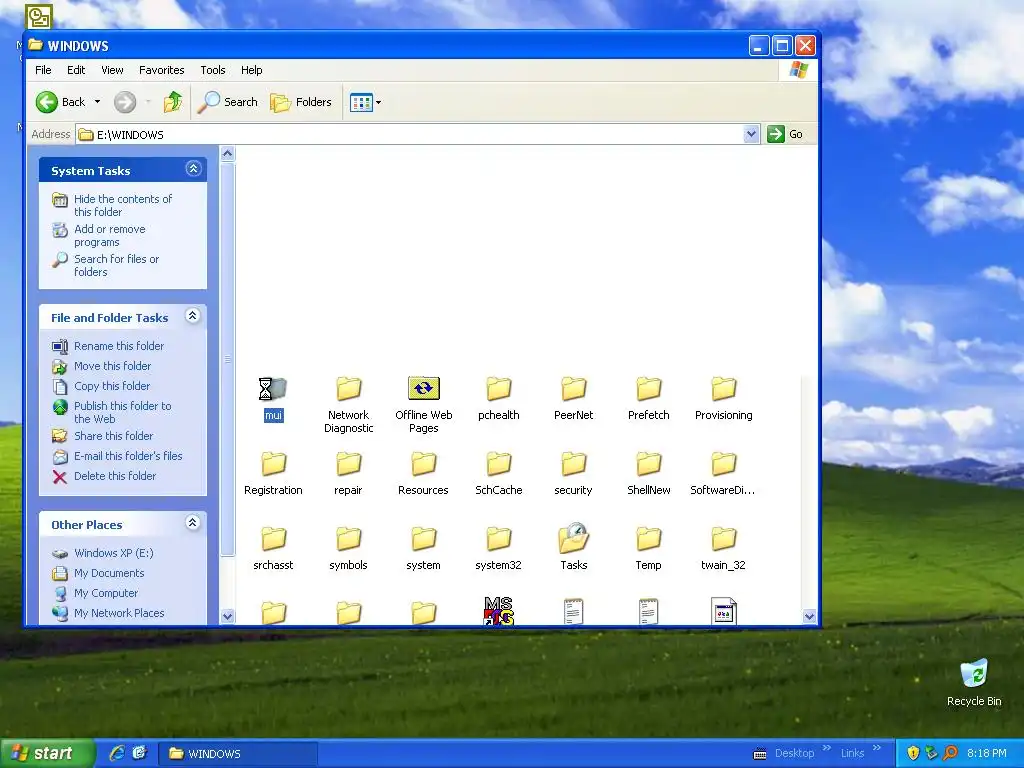1024x768 pixels.
Task: Collapse the Other Places panel
Action: point(193,523)
